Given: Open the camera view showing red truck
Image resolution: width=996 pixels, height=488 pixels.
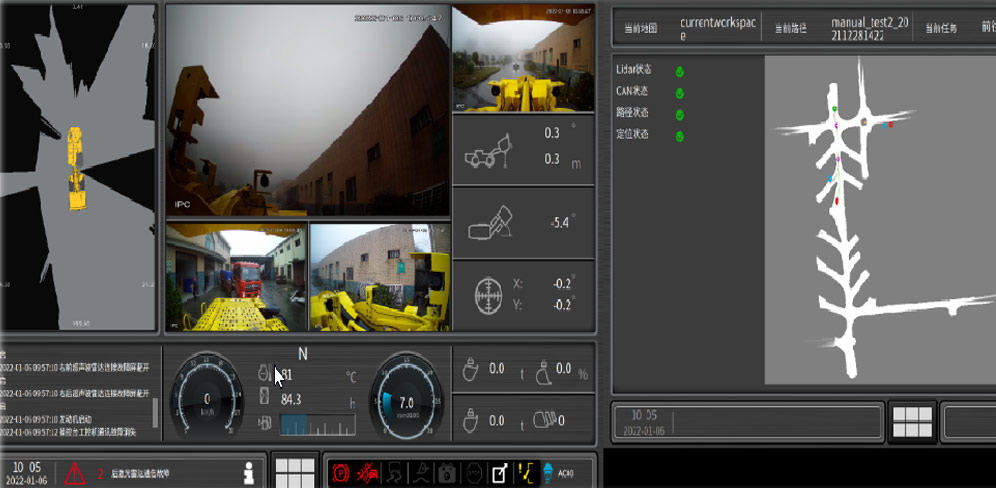Looking at the screenshot, I should tap(236, 277).
